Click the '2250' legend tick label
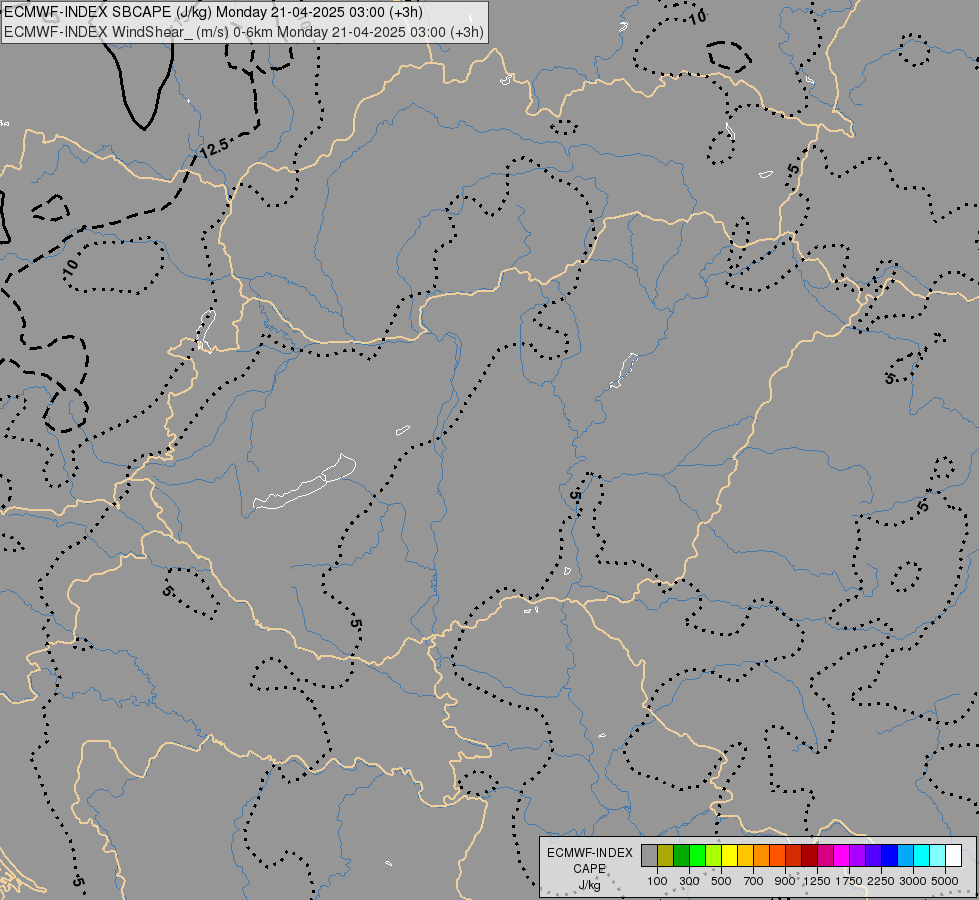The height and width of the screenshot is (900, 979). point(881,881)
